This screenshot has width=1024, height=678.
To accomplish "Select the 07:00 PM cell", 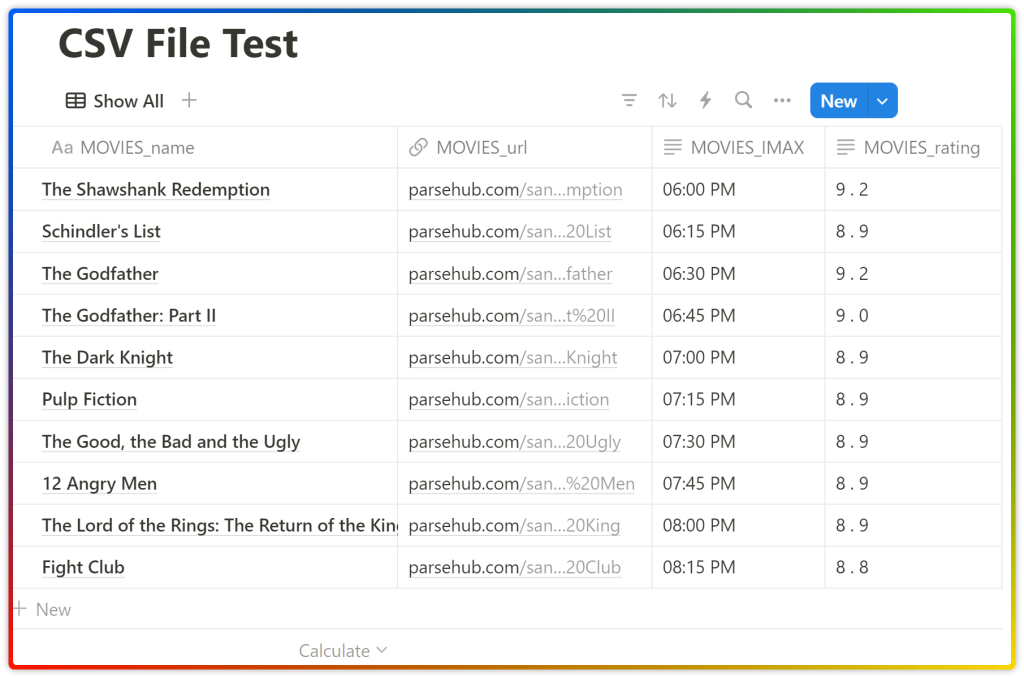I will (x=738, y=357).
